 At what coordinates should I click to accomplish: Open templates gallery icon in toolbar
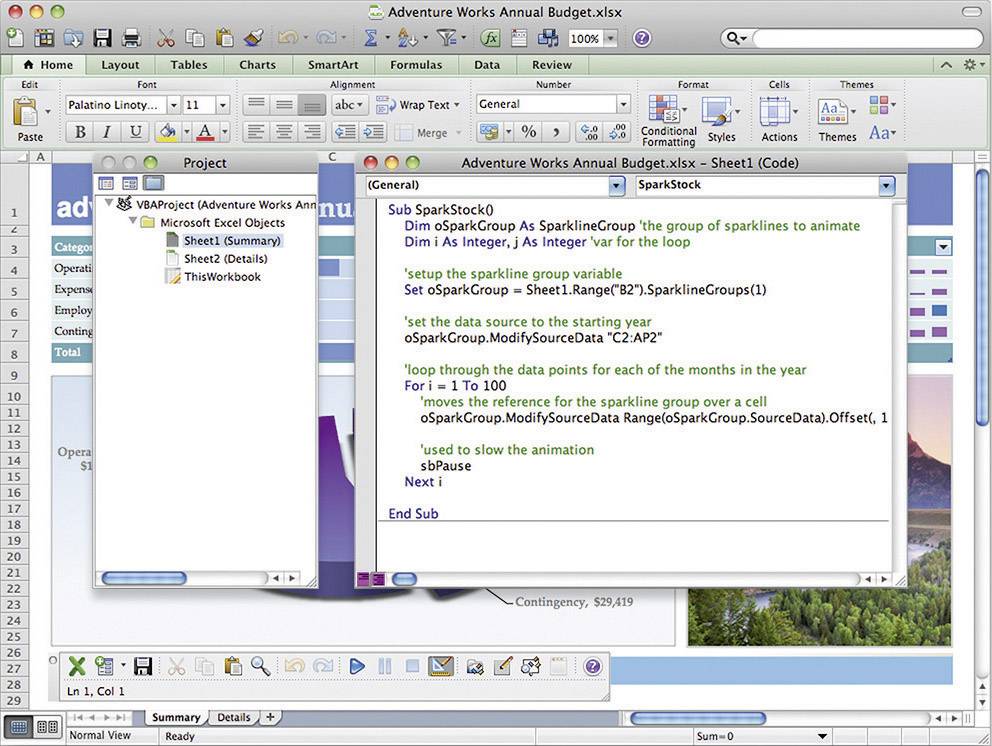[44, 39]
